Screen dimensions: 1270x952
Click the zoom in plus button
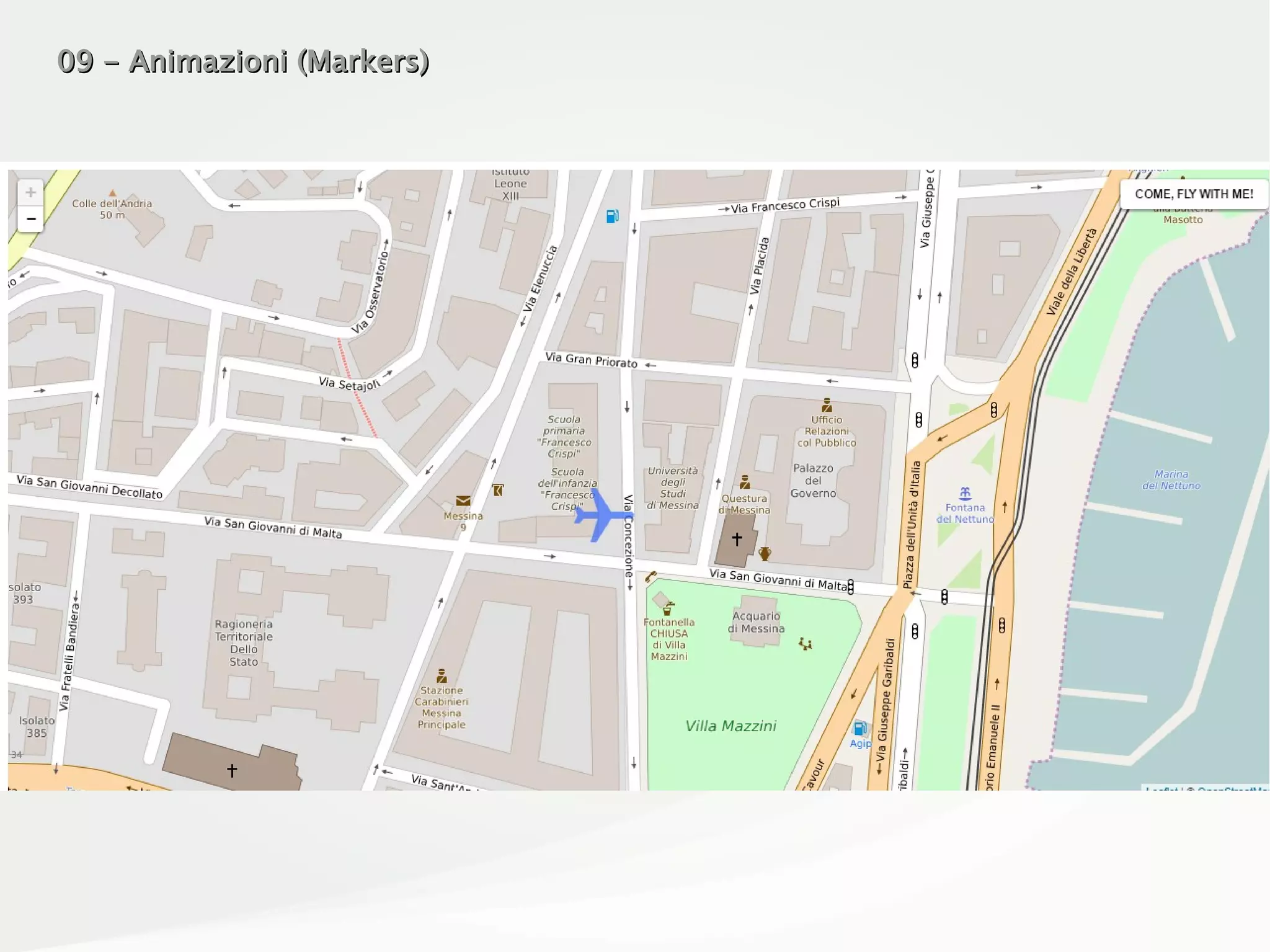click(x=30, y=193)
